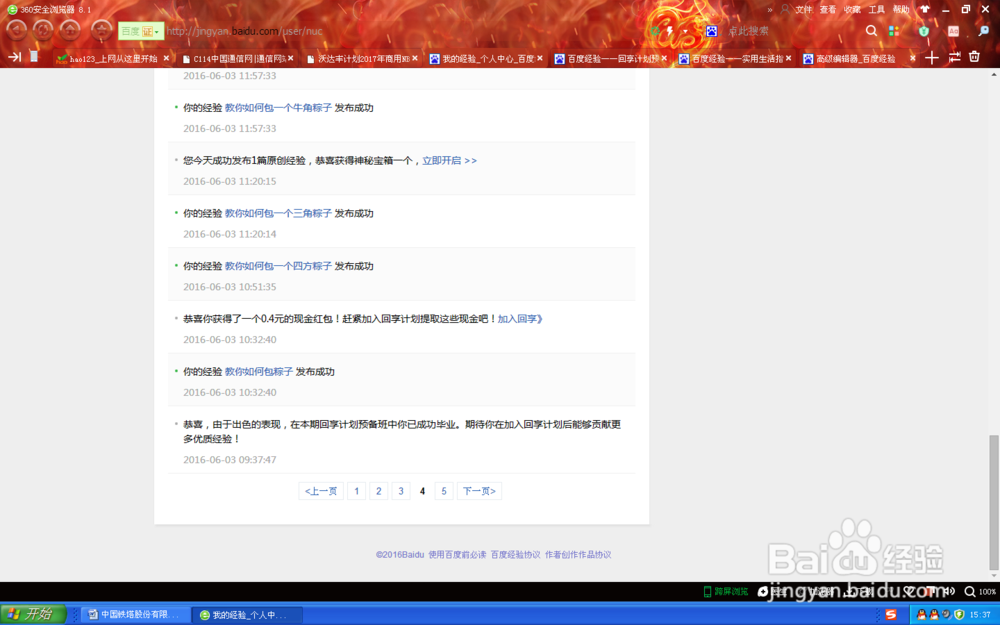Switch to the 高级编辑器_百度经验 tab
This screenshot has width=1000, height=625.
click(x=858, y=58)
